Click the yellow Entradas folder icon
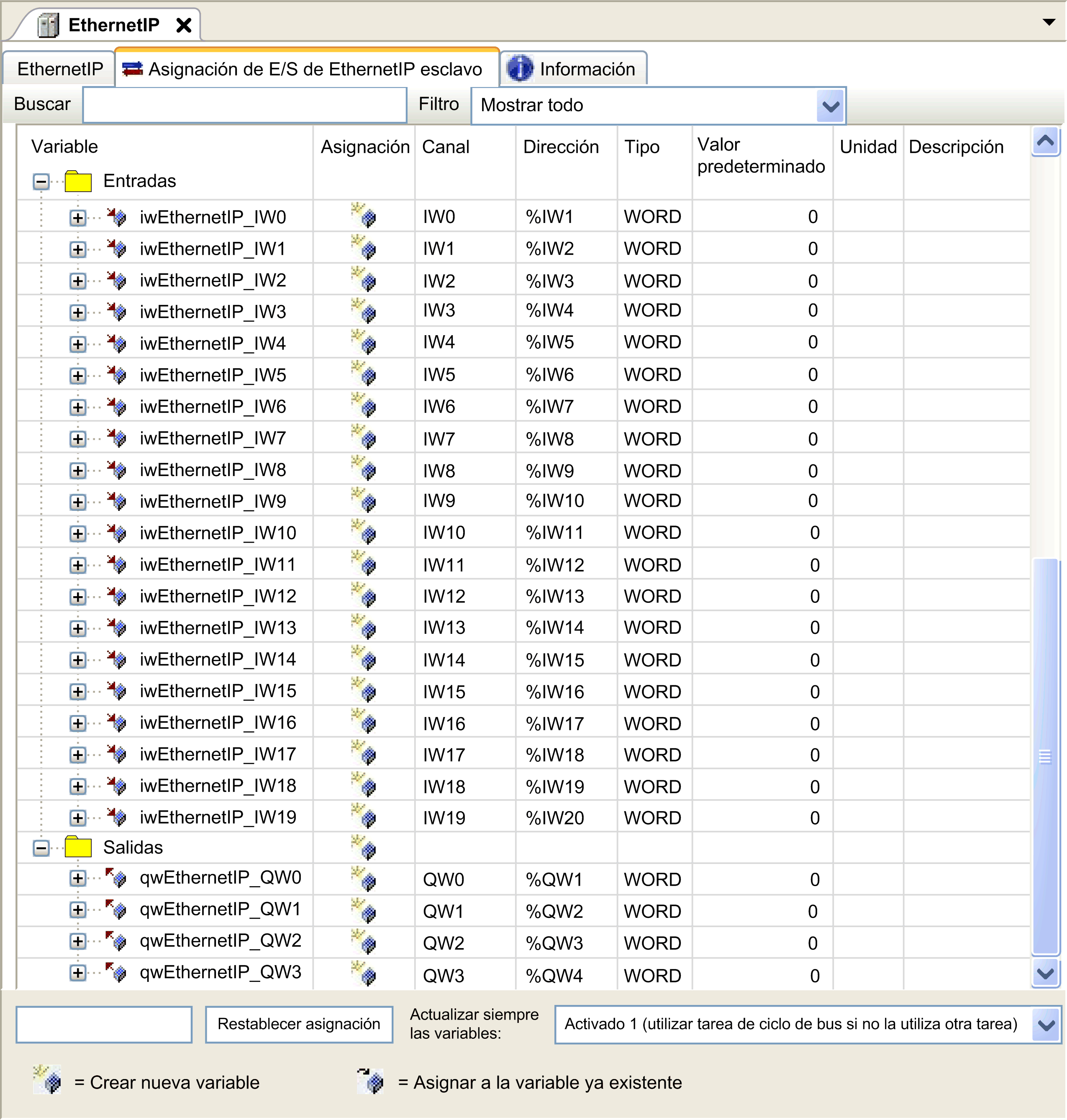 tap(78, 182)
